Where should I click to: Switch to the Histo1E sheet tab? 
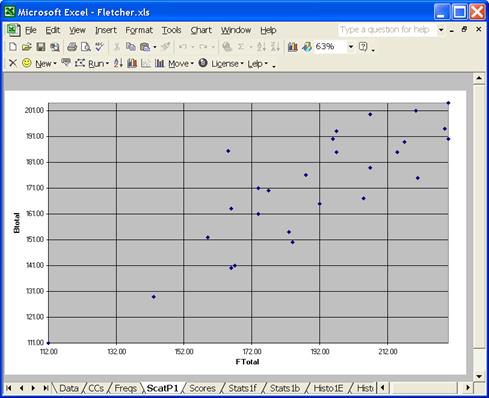click(328, 388)
